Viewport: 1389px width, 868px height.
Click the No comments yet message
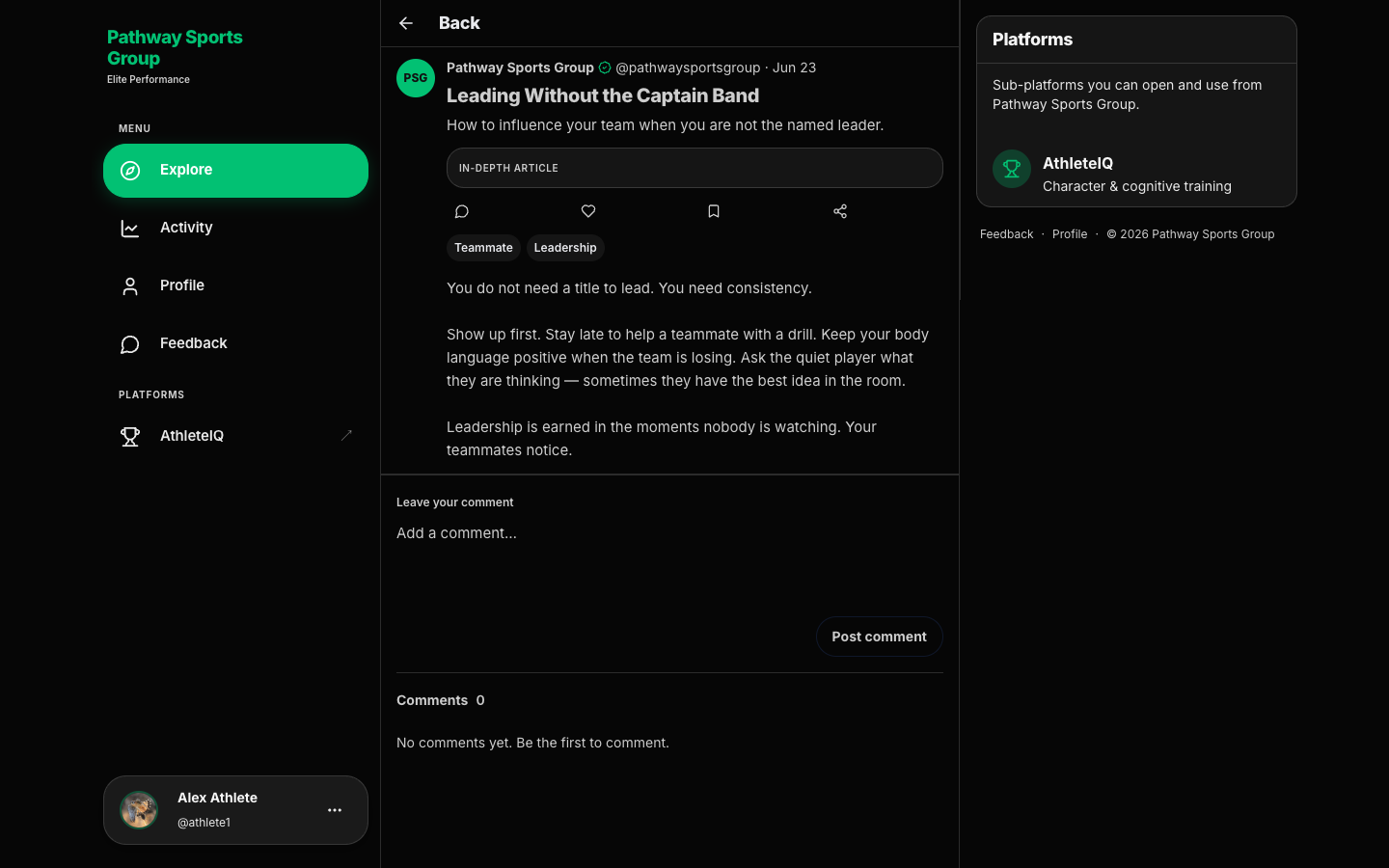pos(532,743)
